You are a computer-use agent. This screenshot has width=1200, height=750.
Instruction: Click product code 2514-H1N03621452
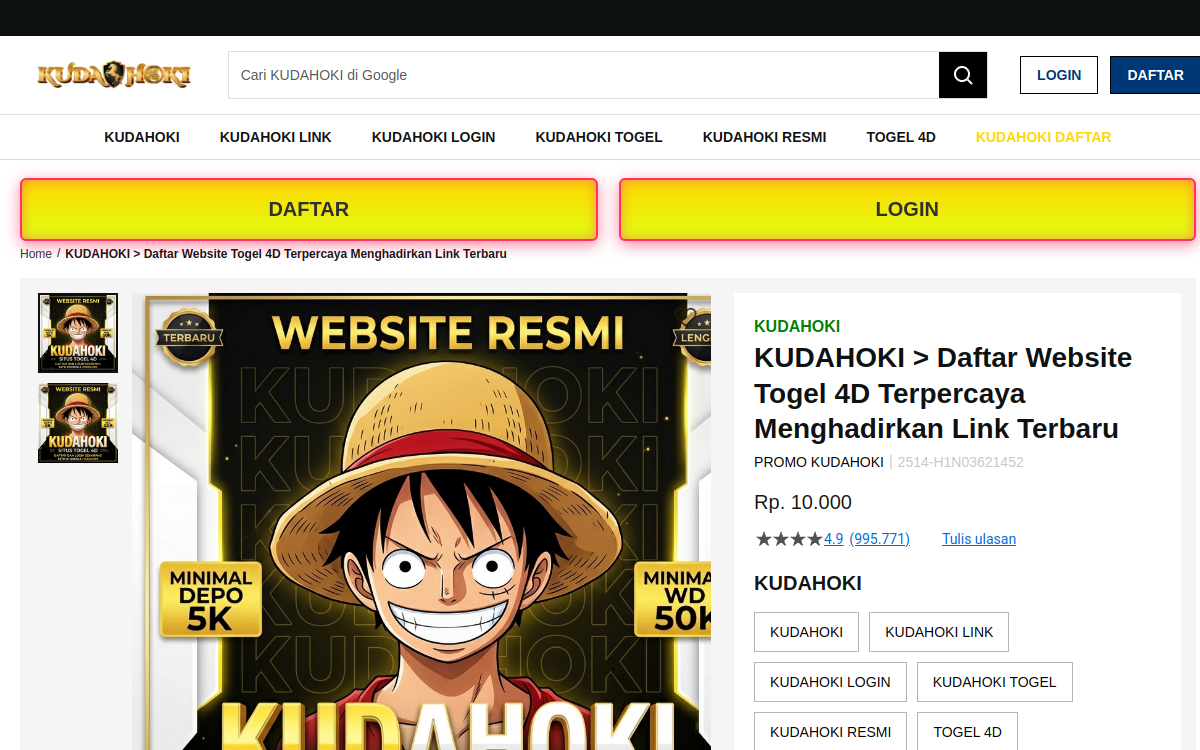[961, 462]
